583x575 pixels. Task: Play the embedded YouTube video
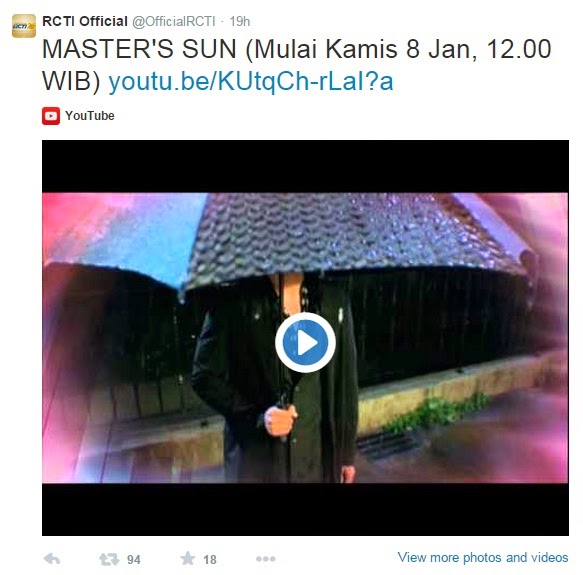(x=305, y=343)
